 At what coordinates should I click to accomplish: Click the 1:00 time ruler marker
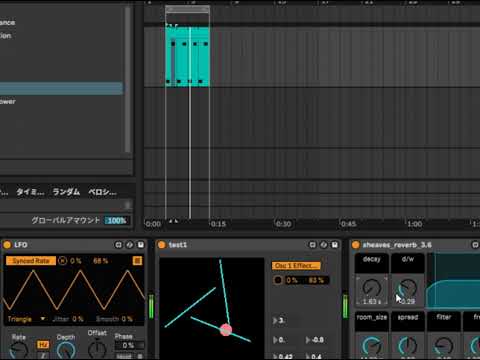[x=414, y=224]
